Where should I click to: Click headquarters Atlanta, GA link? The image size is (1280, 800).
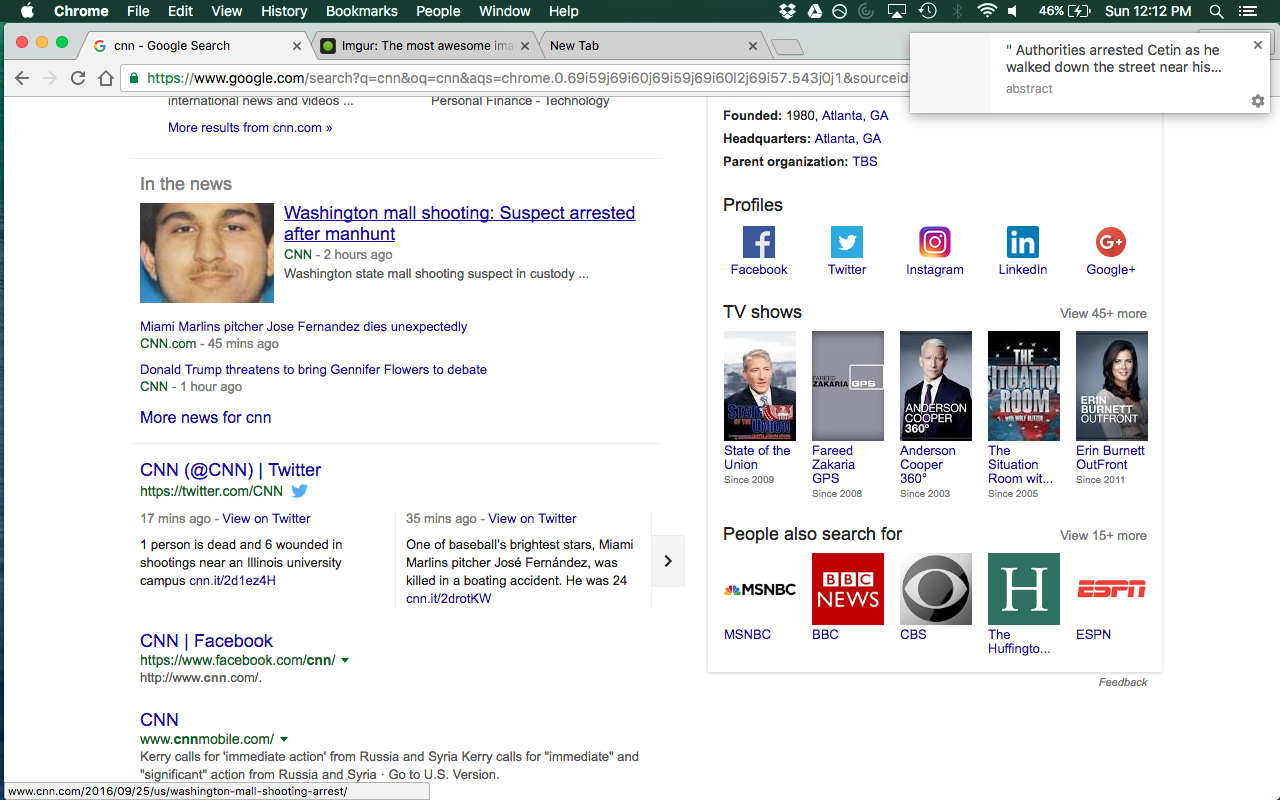point(848,138)
